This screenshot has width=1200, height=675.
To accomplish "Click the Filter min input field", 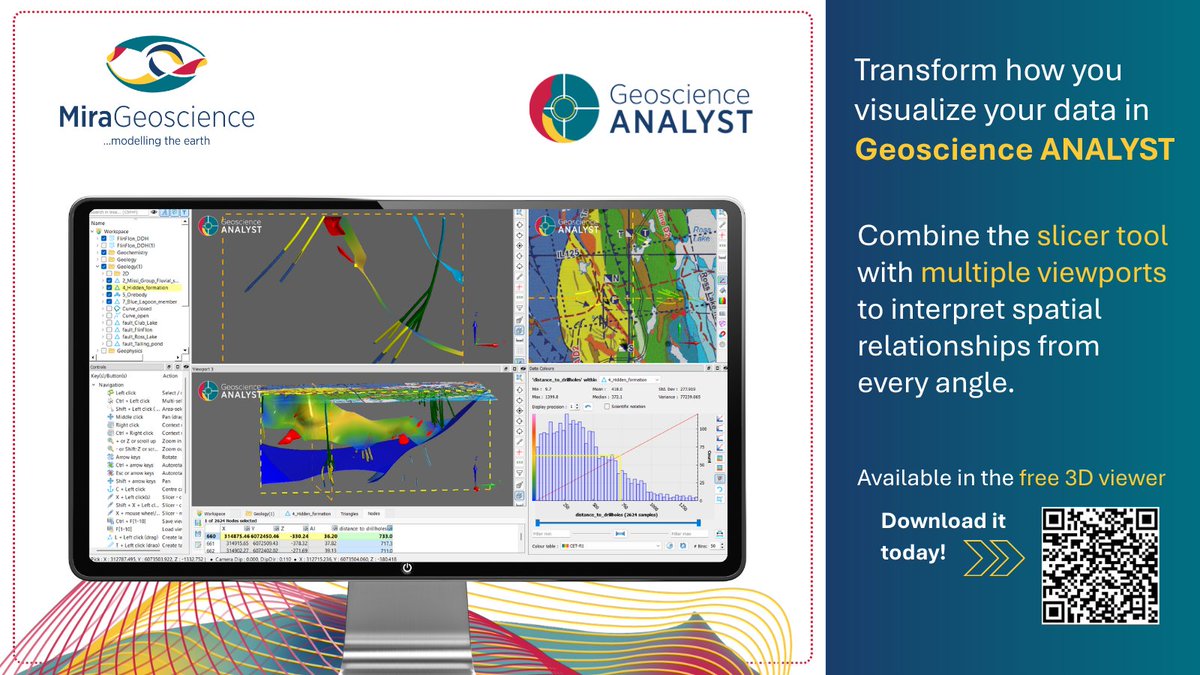I will [551, 533].
